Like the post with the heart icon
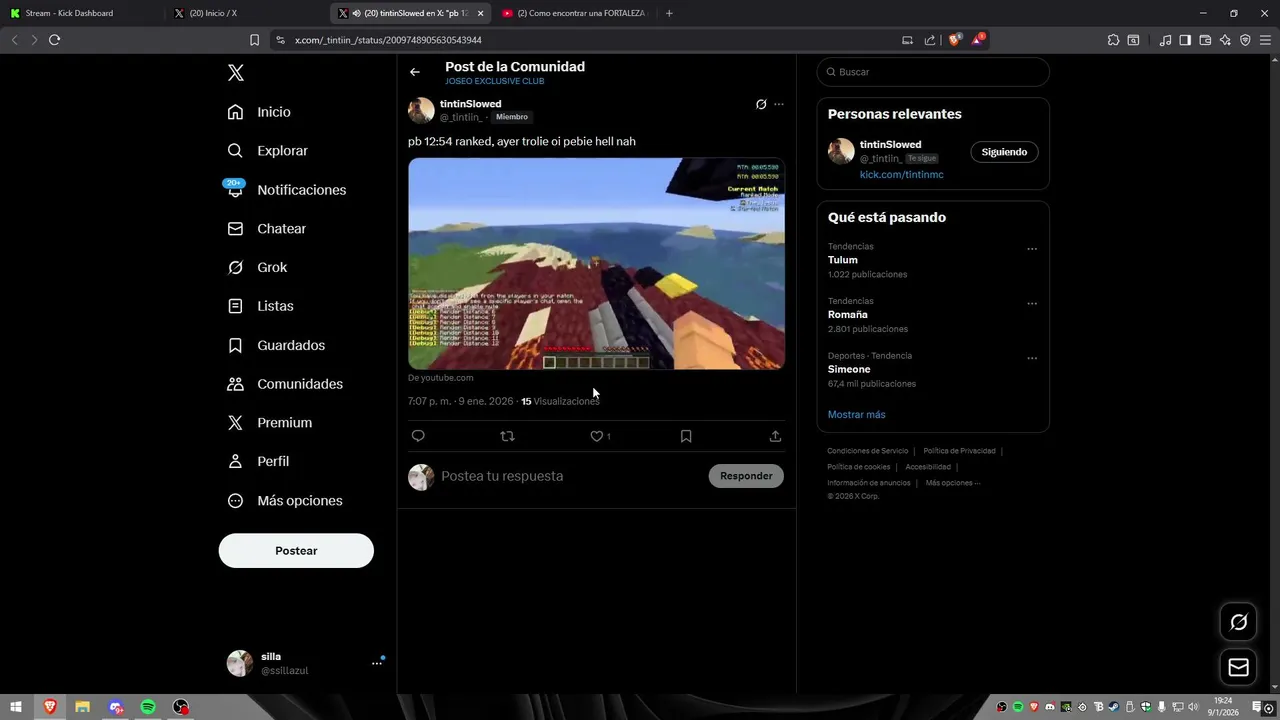Screen dimensions: 1280x720 [x=597, y=436]
